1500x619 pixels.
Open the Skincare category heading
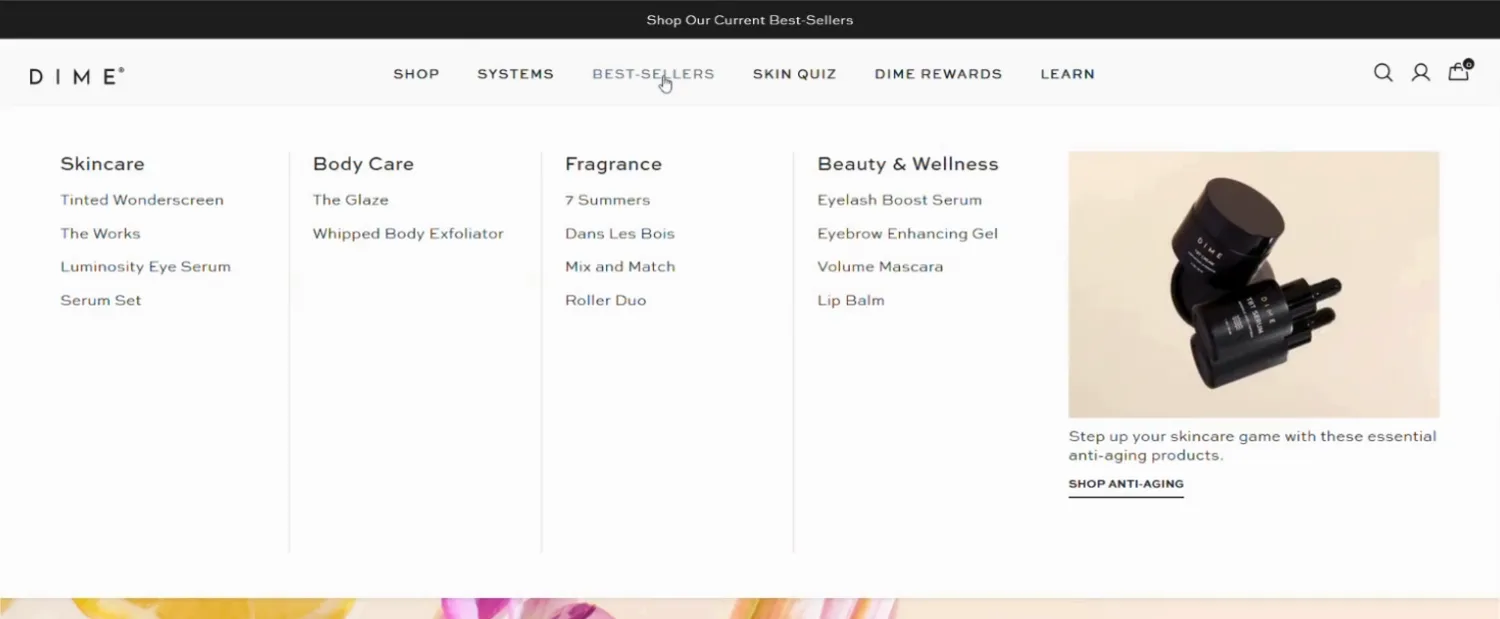coord(102,164)
